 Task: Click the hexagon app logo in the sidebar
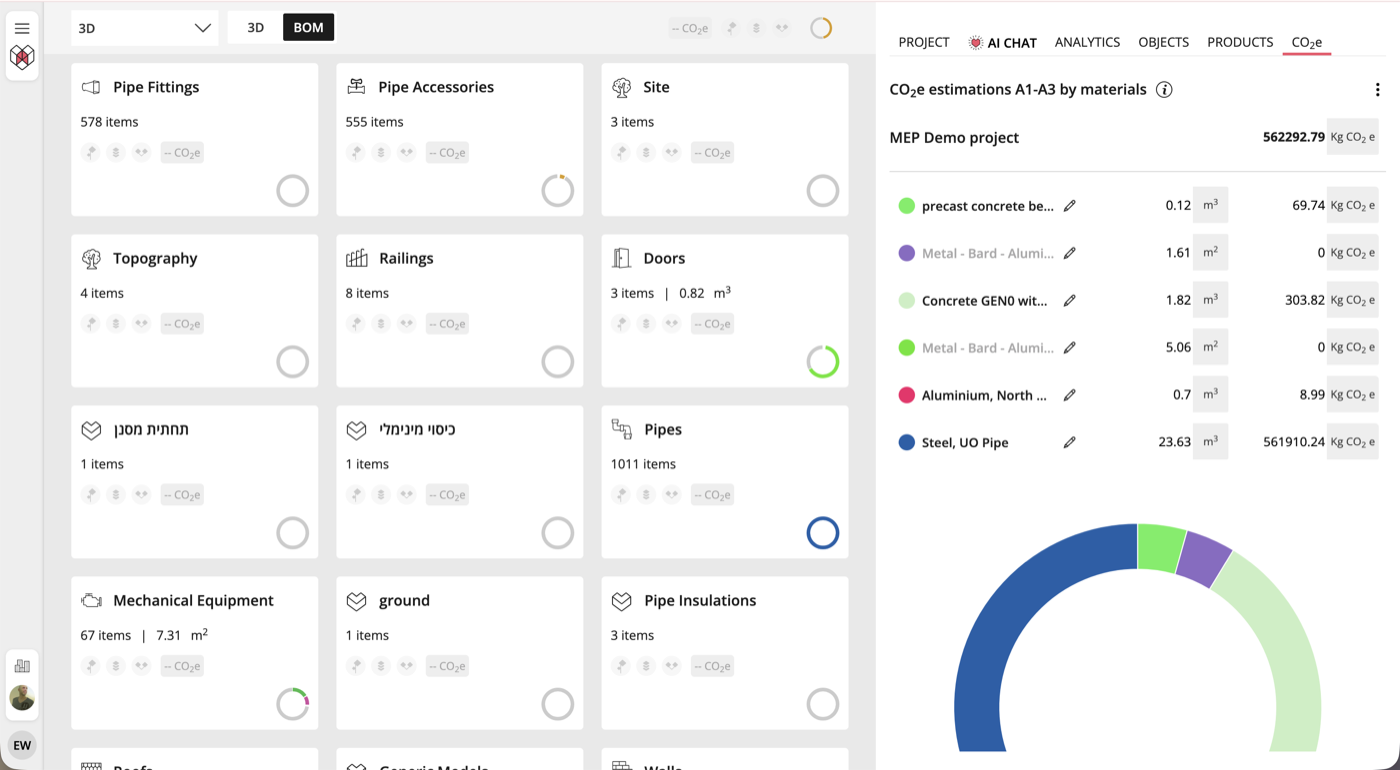pos(22,57)
